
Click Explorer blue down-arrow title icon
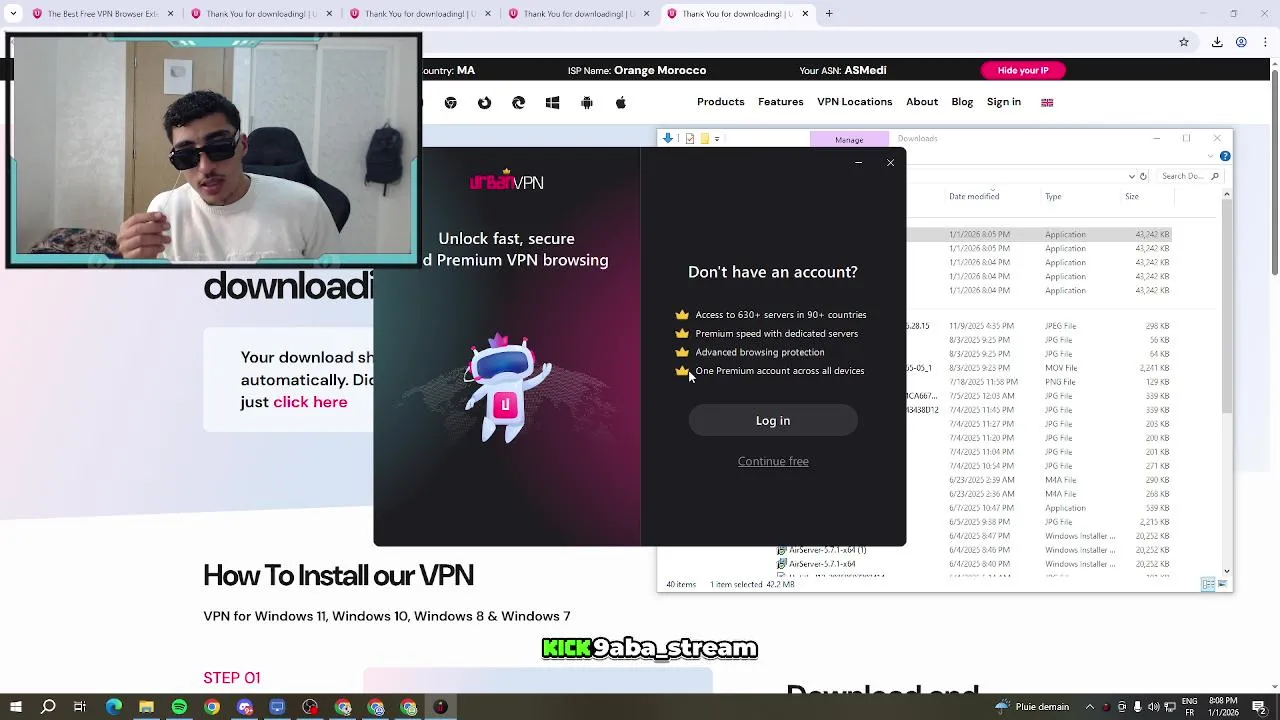pos(668,139)
